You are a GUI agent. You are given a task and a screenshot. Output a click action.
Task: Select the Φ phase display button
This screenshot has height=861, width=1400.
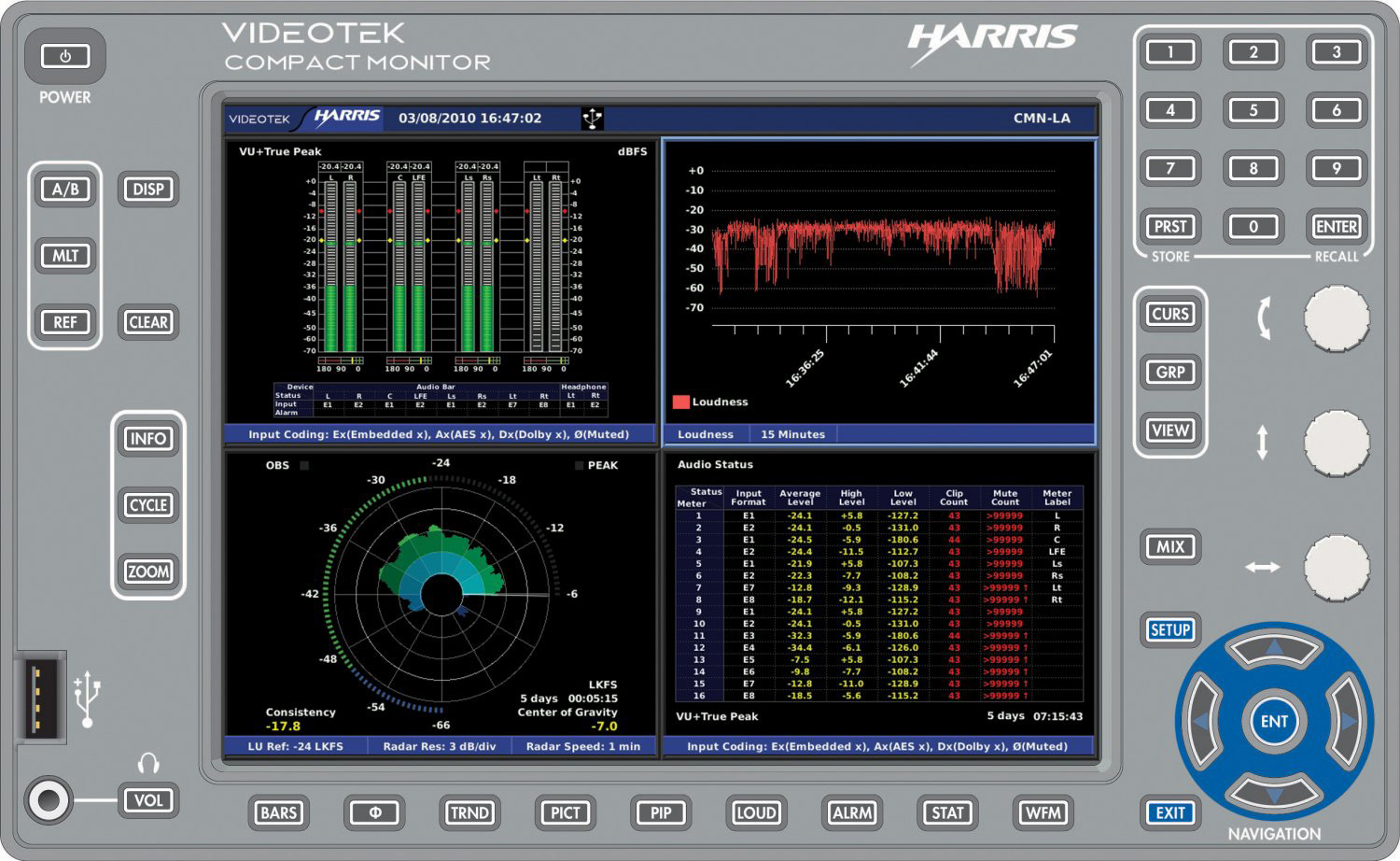coord(373,813)
